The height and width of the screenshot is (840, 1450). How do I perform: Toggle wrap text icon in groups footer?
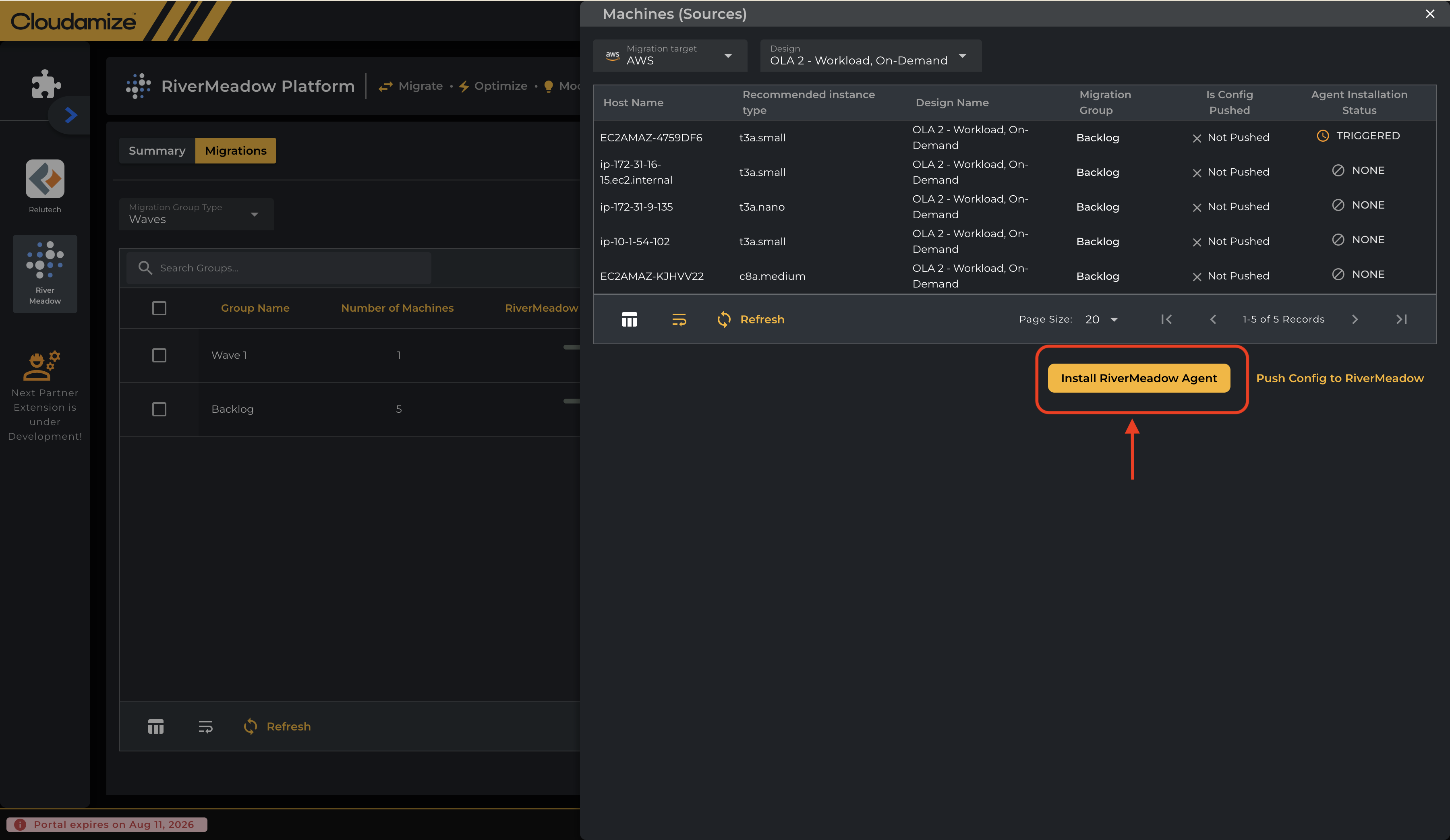205,727
